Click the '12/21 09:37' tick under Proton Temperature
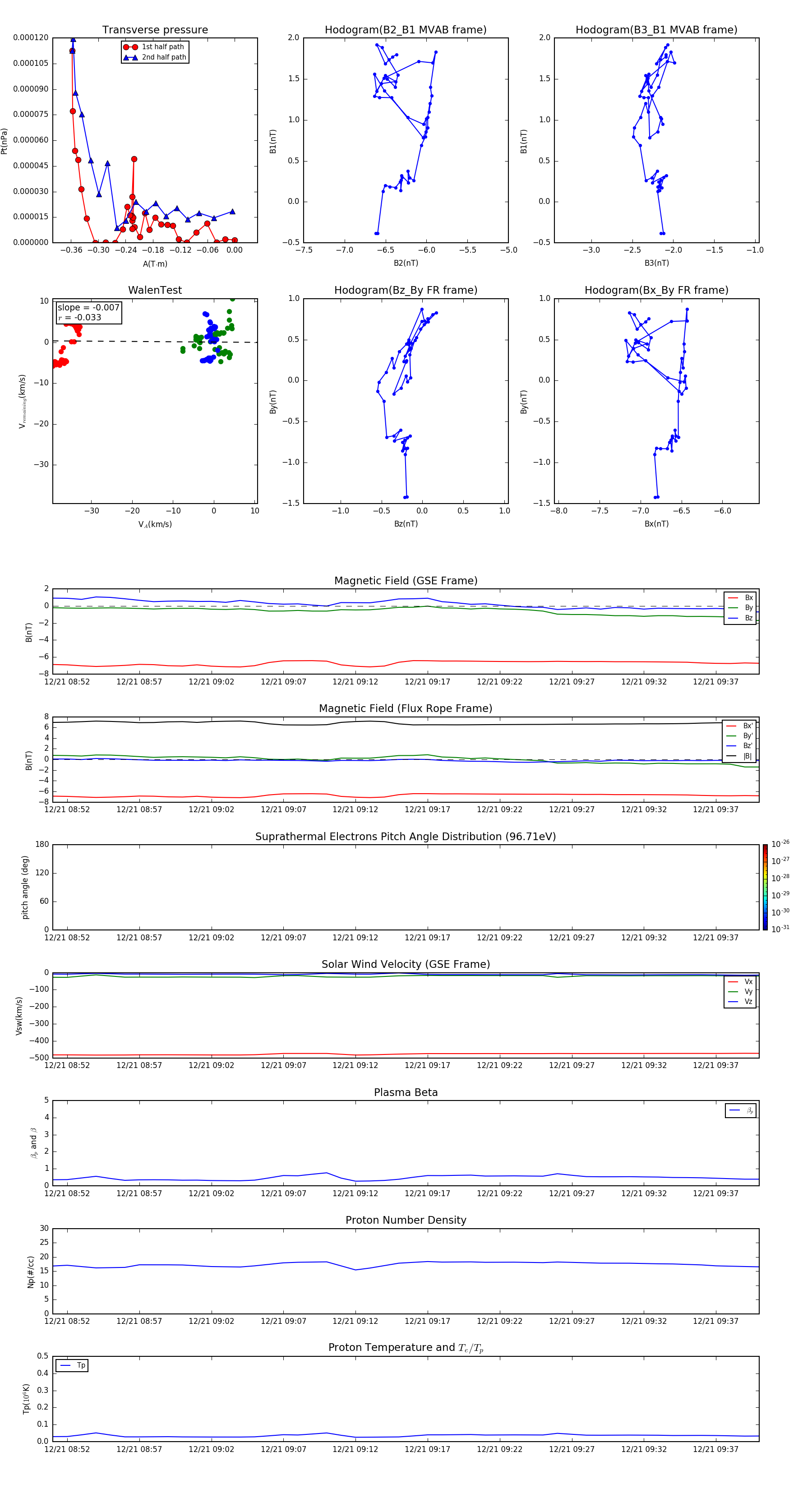This screenshot has height=1489, width=812. 715,1449
